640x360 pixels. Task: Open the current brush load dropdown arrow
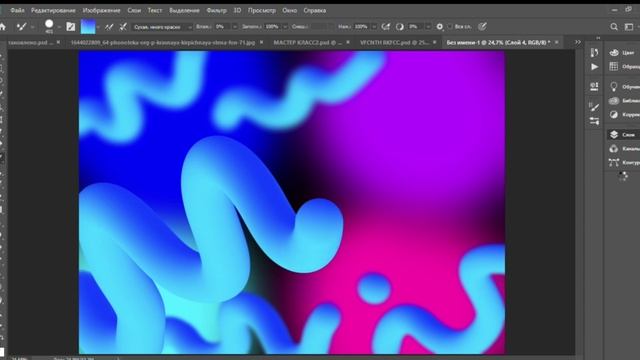98,27
